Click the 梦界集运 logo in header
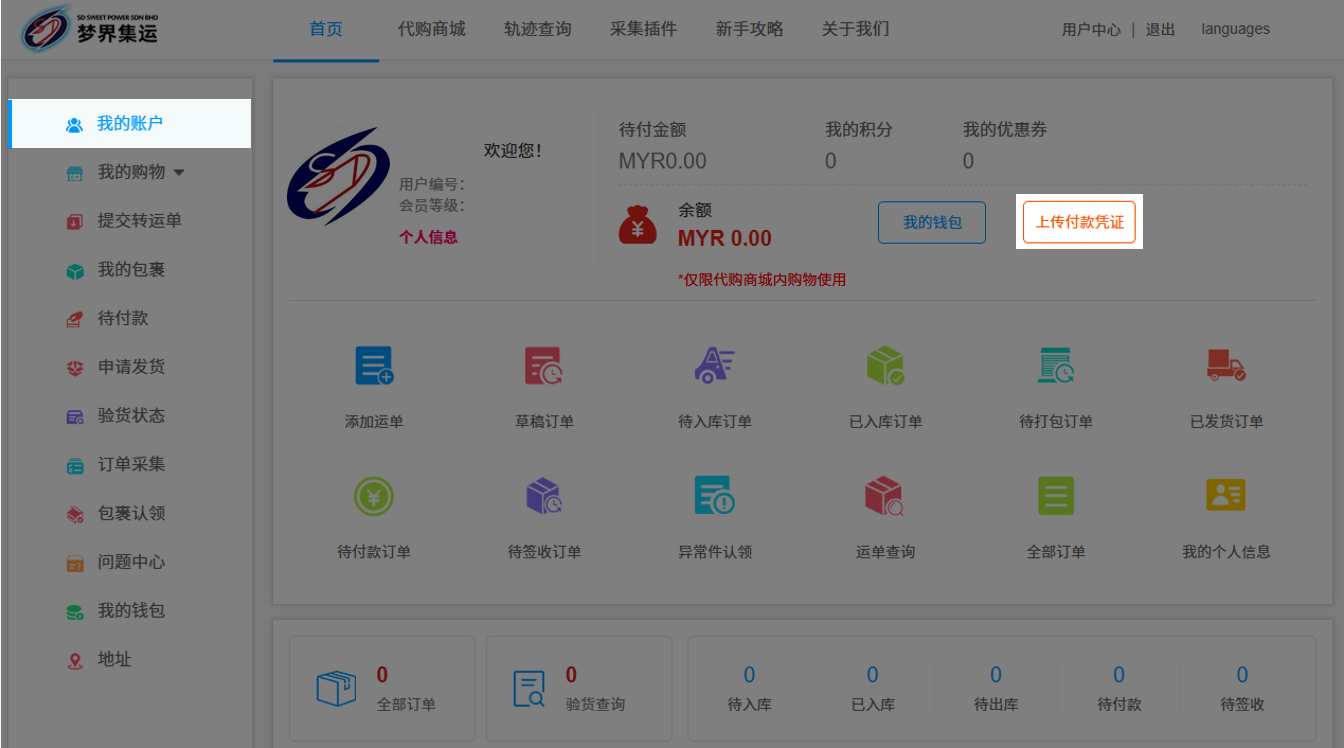This screenshot has width=1344, height=748. coord(89,30)
